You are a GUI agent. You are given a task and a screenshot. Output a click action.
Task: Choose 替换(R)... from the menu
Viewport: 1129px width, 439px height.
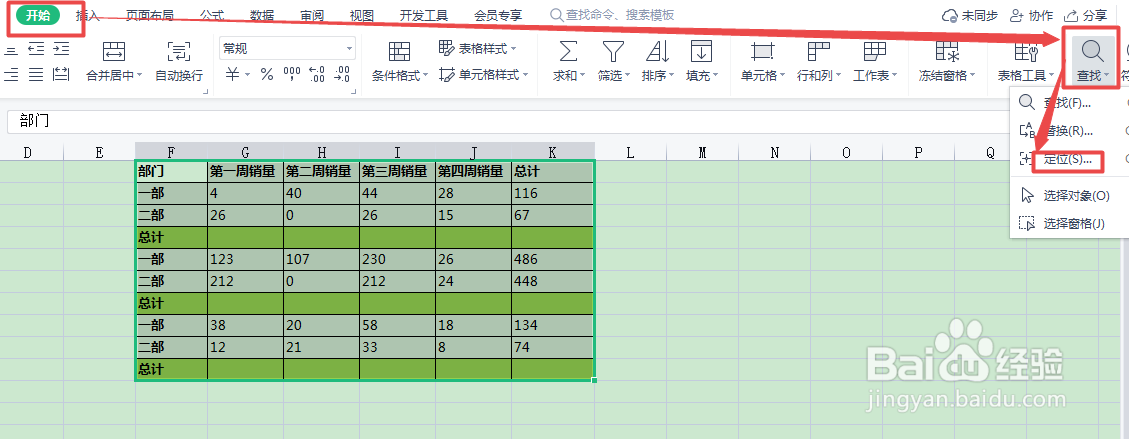coord(1066,131)
